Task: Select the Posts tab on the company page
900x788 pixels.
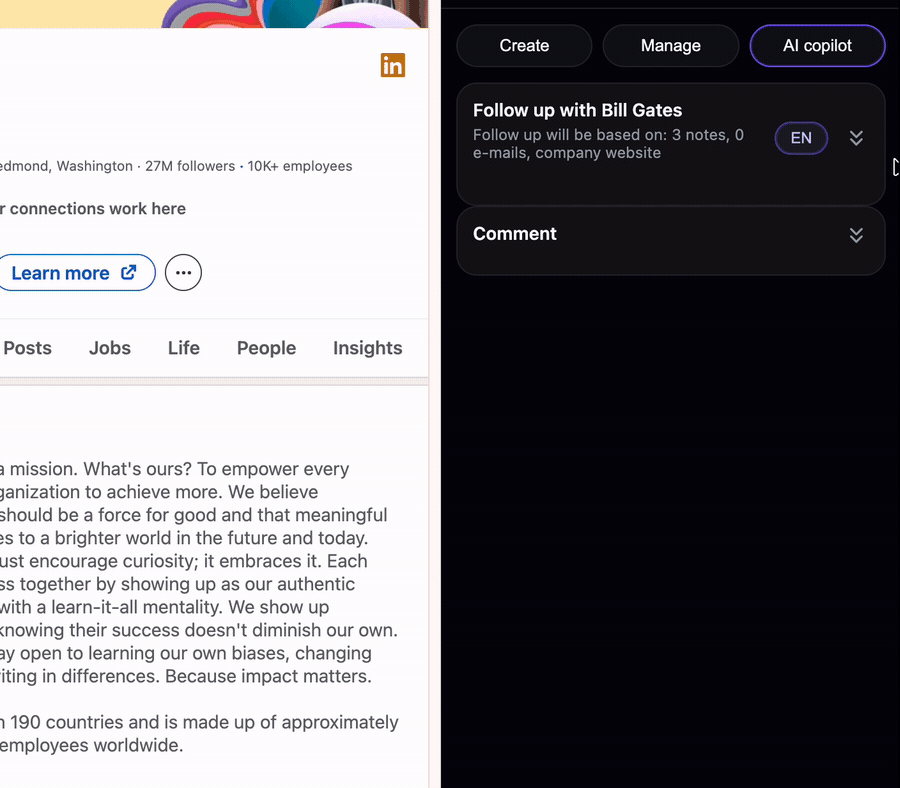Action: [27, 348]
